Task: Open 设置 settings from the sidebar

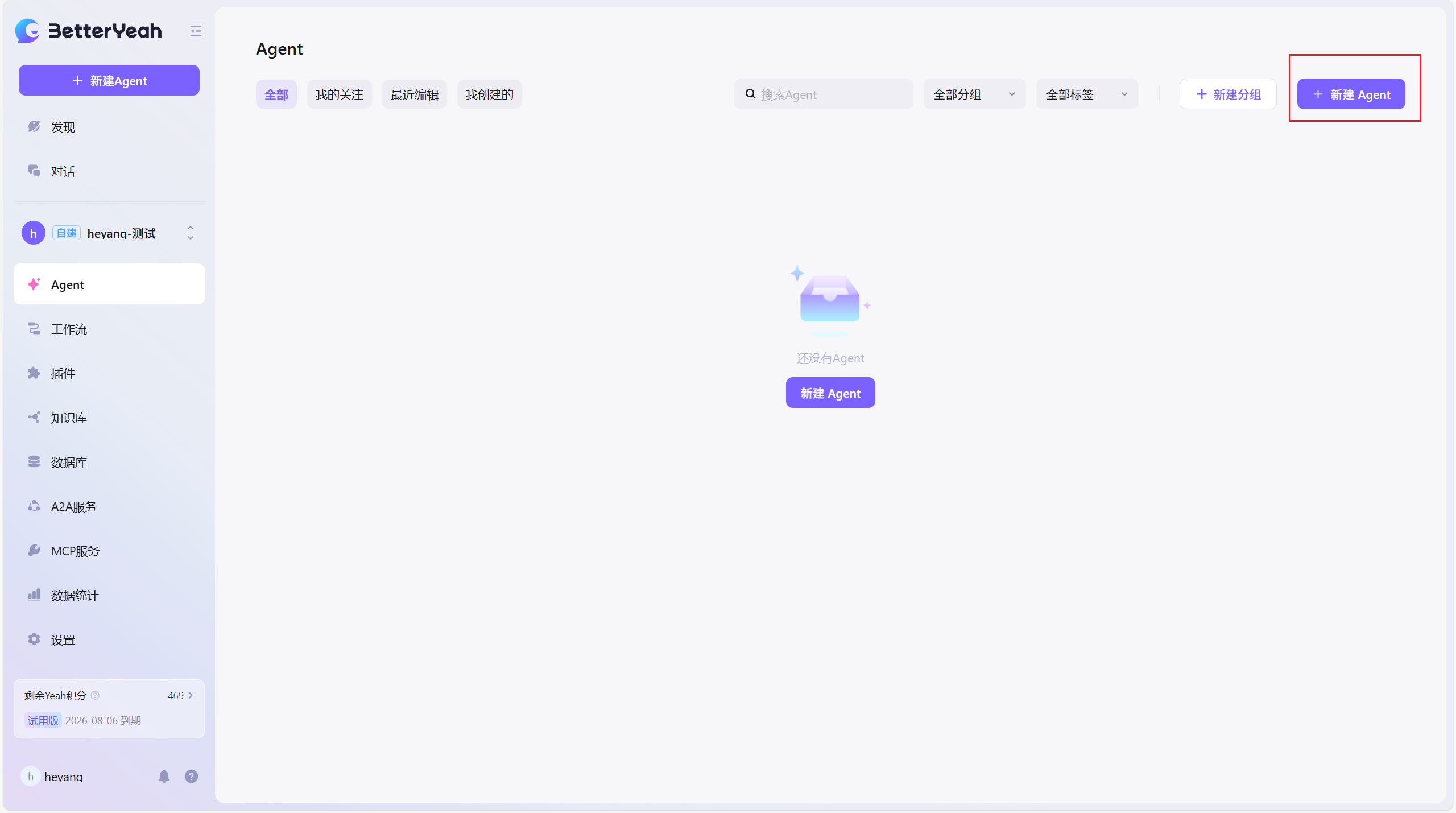Action: point(63,639)
